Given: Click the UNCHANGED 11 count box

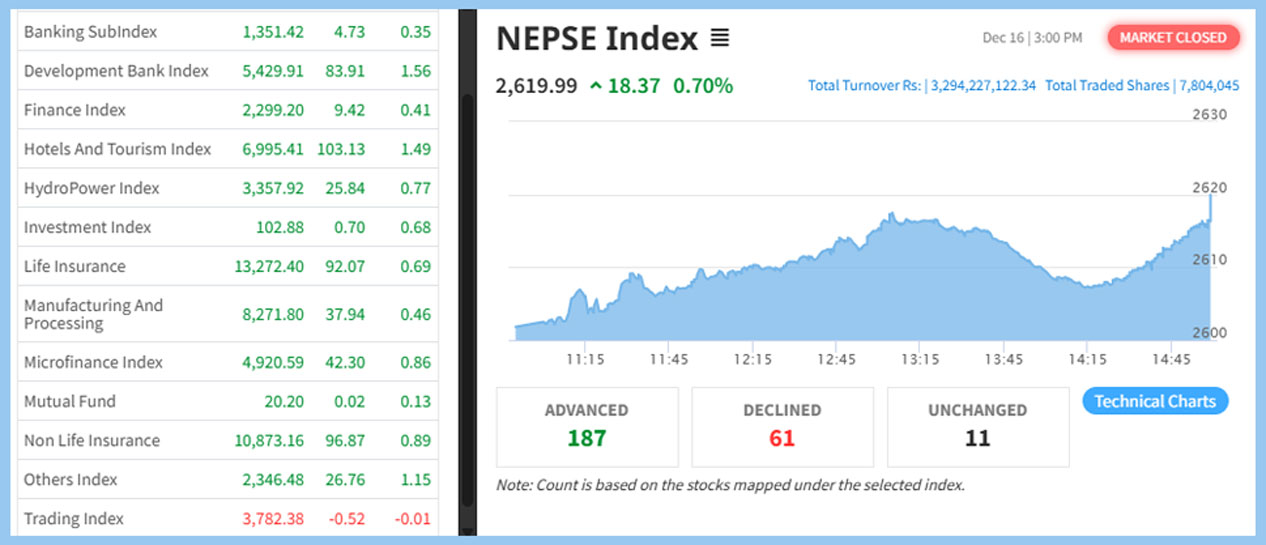Looking at the screenshot, I should coord(977,426).
